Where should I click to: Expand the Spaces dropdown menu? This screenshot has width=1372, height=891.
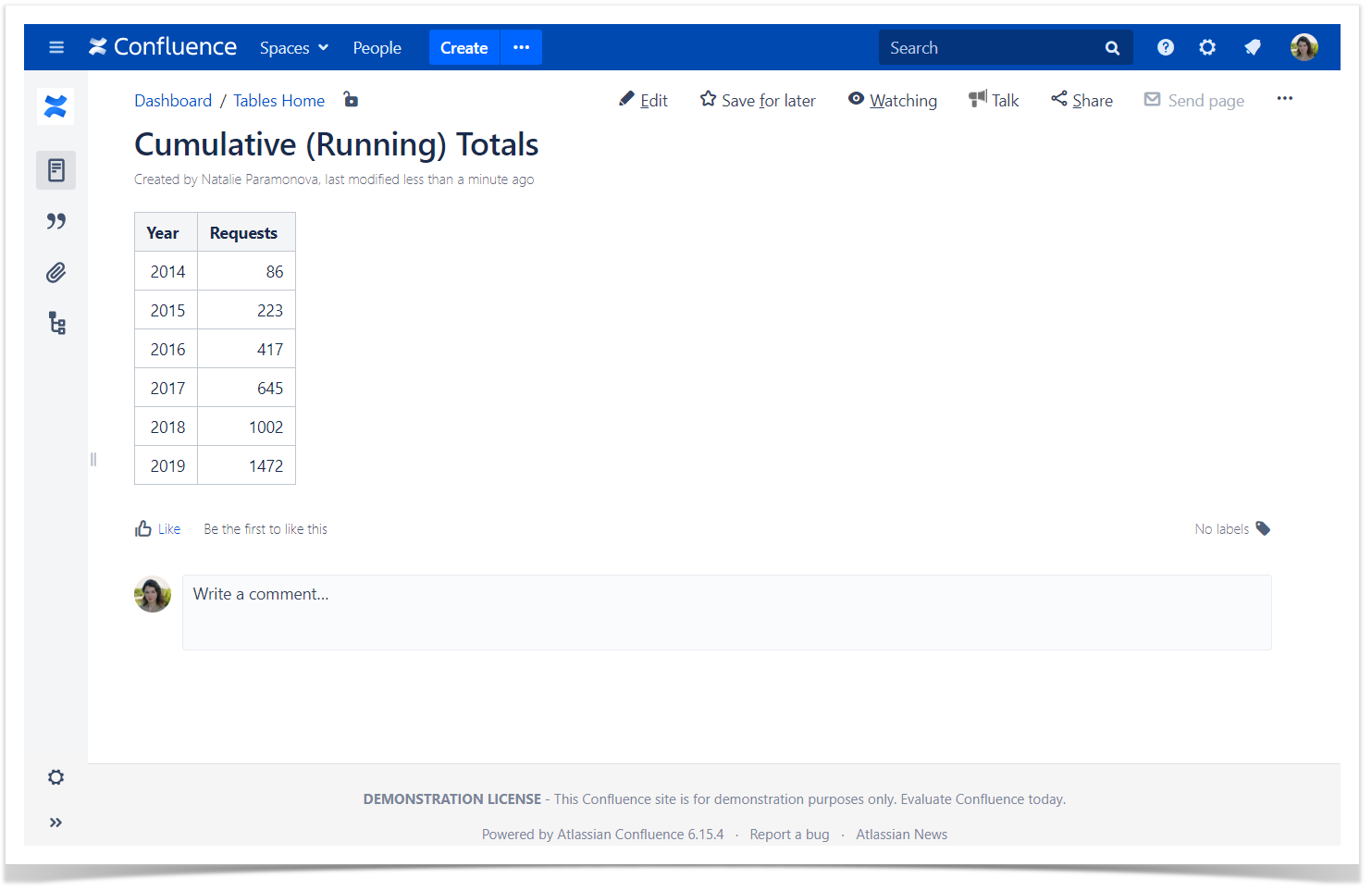293,48
